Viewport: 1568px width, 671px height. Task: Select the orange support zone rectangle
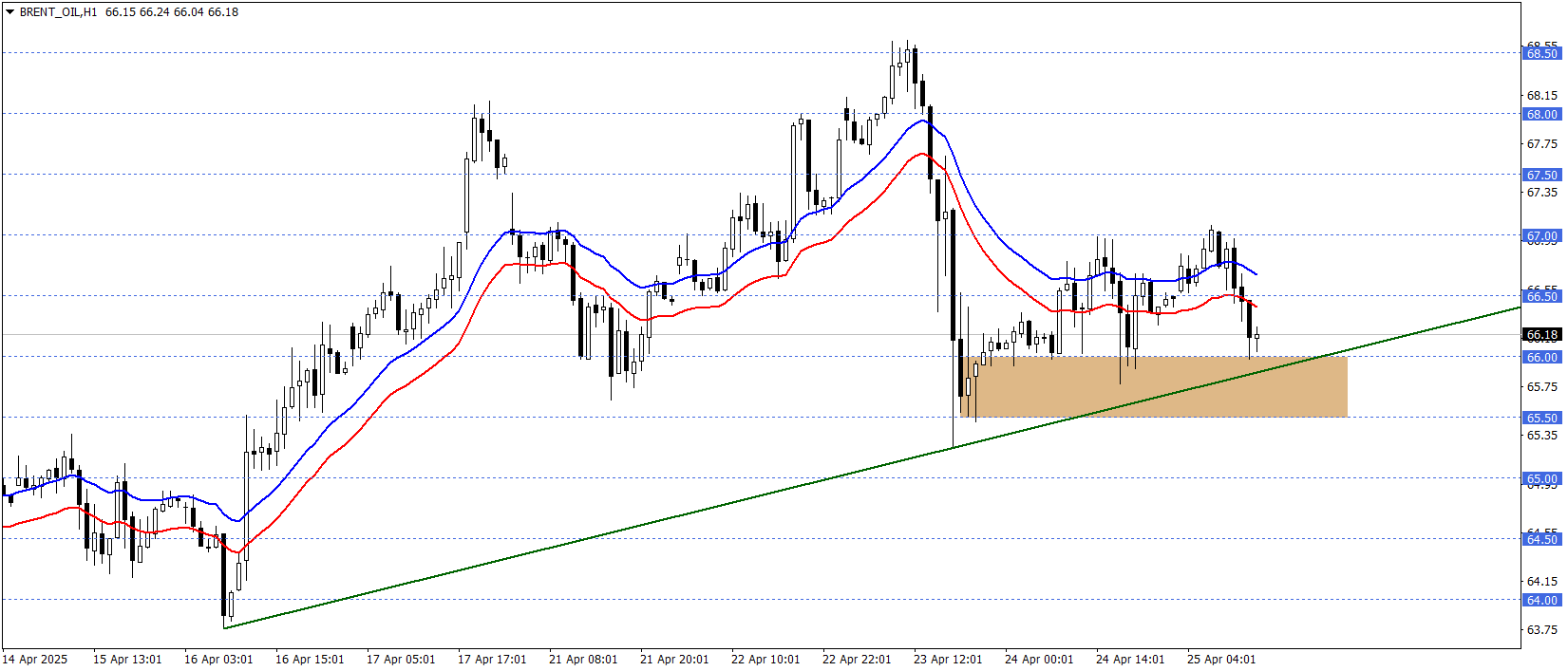(x=1154, y=386)
